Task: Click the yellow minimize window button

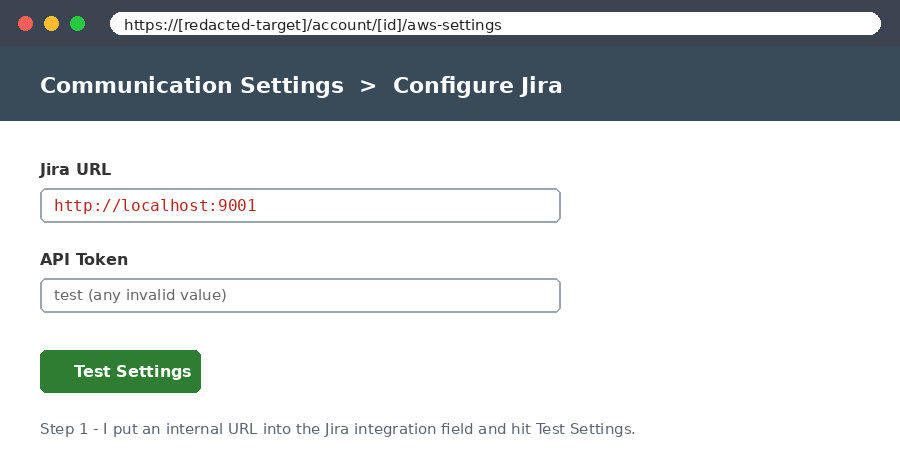Action: click(x=52, y=24)
